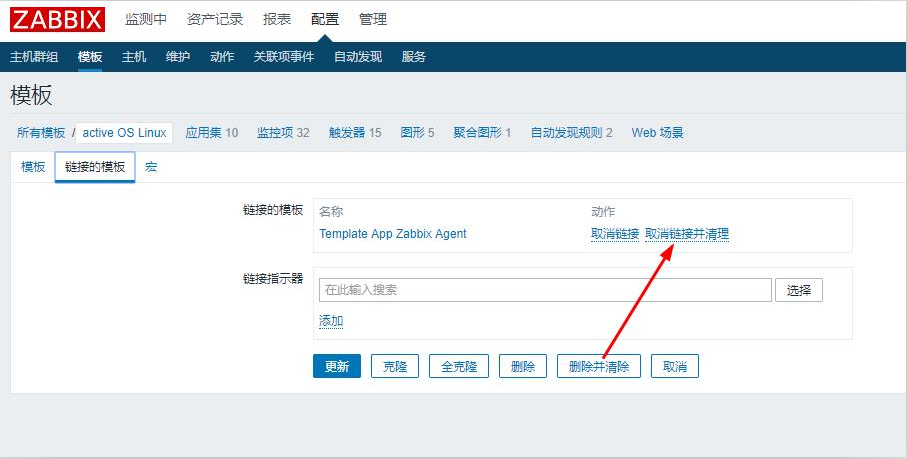
Task: Open the 配置 top menu
Action: point(325,19)
